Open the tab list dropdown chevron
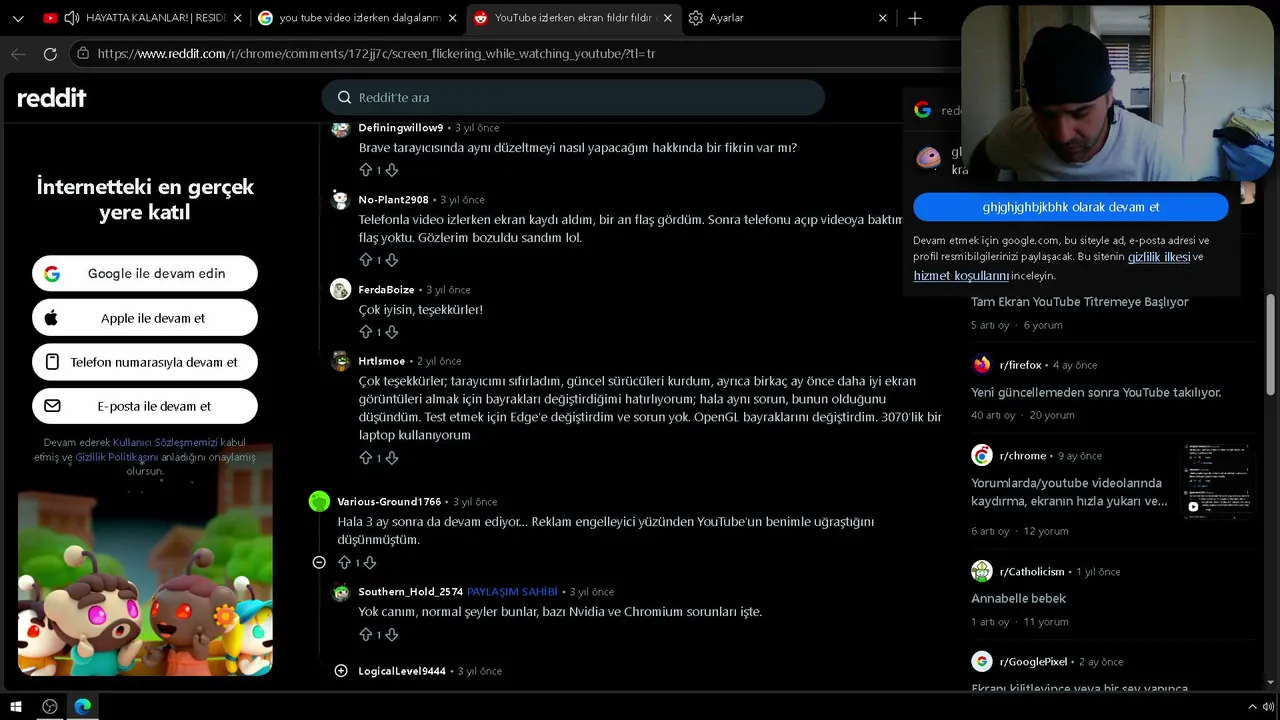This screenshot has width=1280, height=720. click(x=18, y=18)
